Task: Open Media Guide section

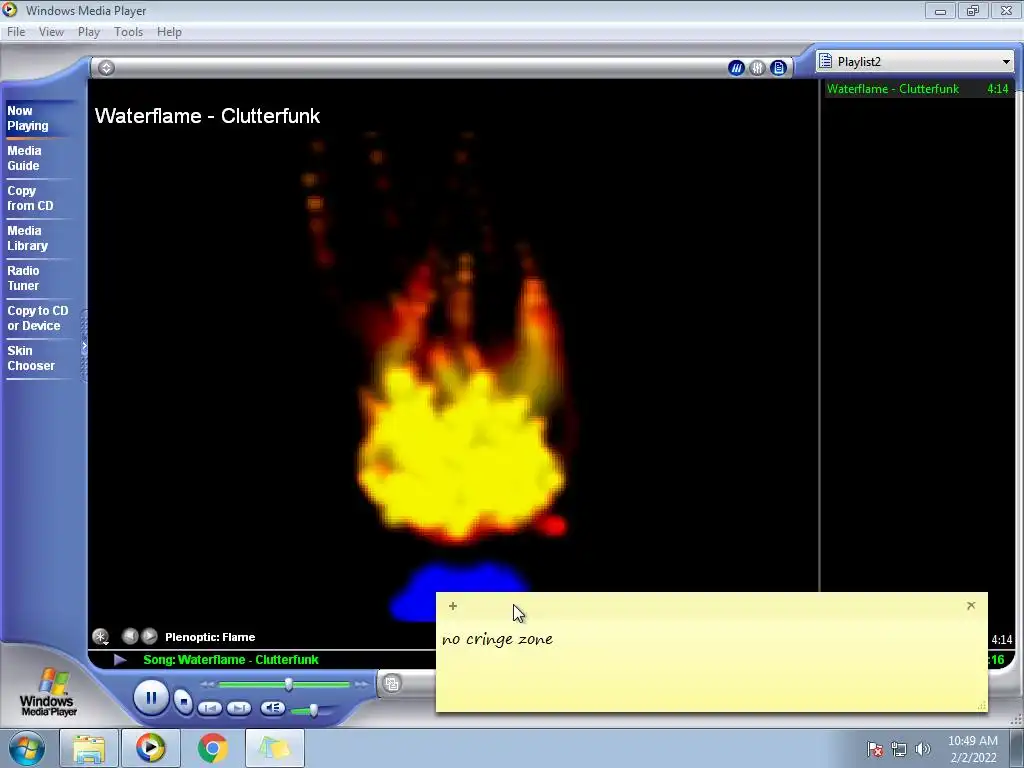Action: (24, 158)
